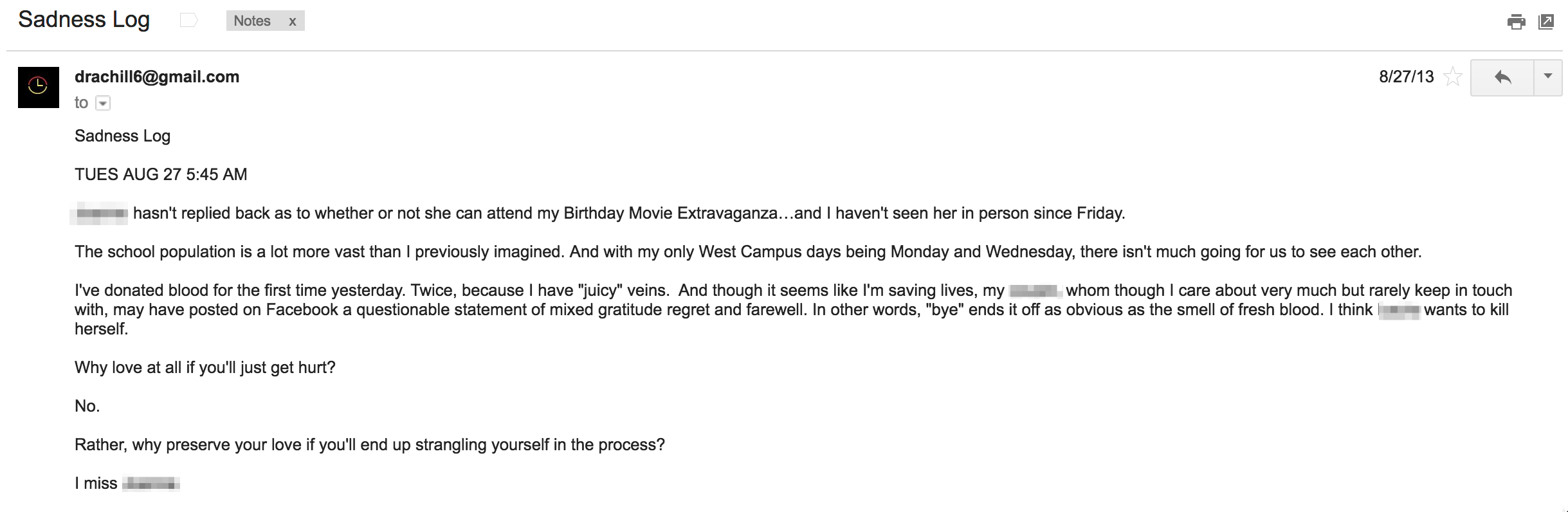The height and width of the screenshot is (512, 1568).
Task: Click the Sadness Log subject title
Action: click(x=84, y=20)
